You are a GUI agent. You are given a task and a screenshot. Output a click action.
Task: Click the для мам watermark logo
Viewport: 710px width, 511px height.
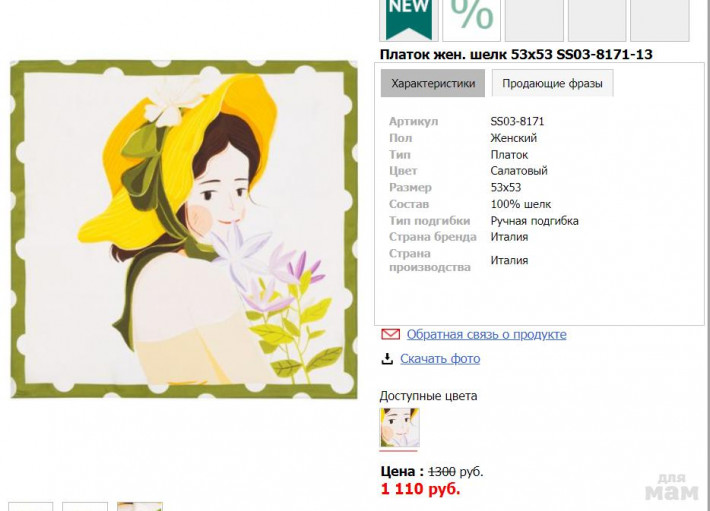pos(672,487)
